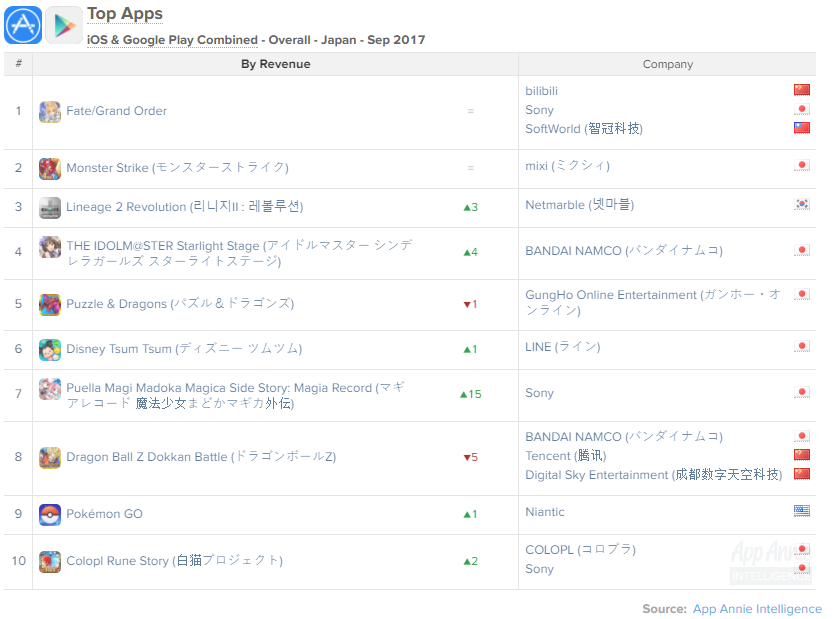This screenshot has width=838, height=619.
Task: Open the mixi company link
Action: tap(568, 166)
